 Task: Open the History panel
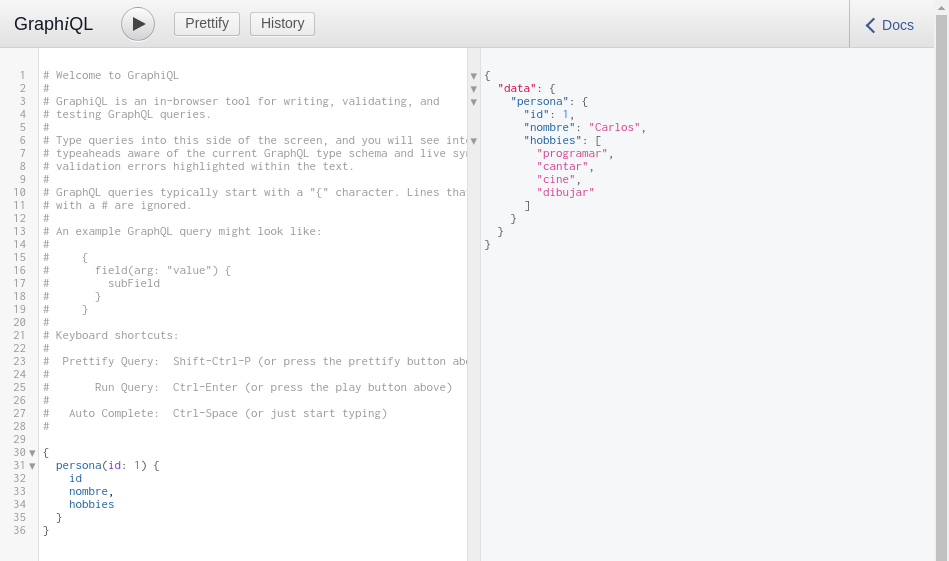point(282,24)
